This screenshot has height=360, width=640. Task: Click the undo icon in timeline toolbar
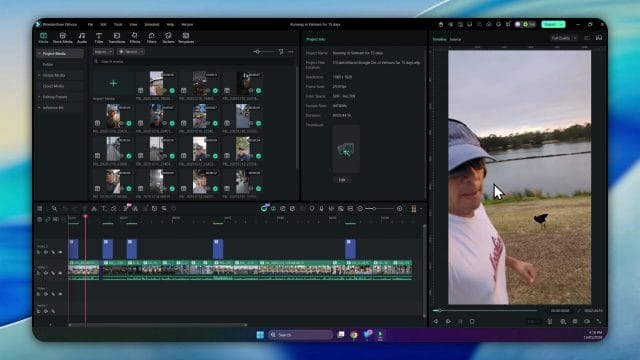coord(65,209)
